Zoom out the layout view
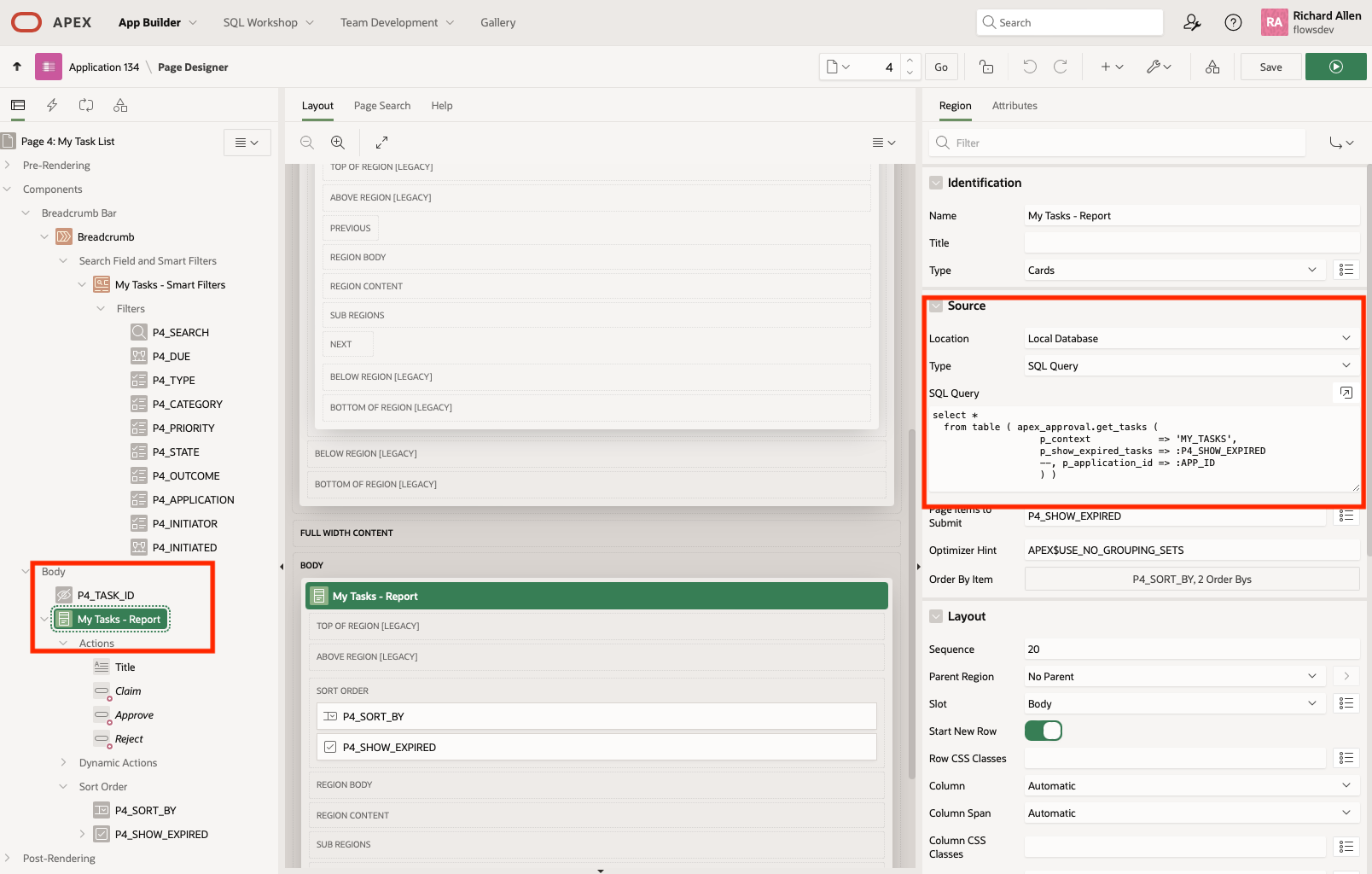1372x874 pixels. coord(307,143)
